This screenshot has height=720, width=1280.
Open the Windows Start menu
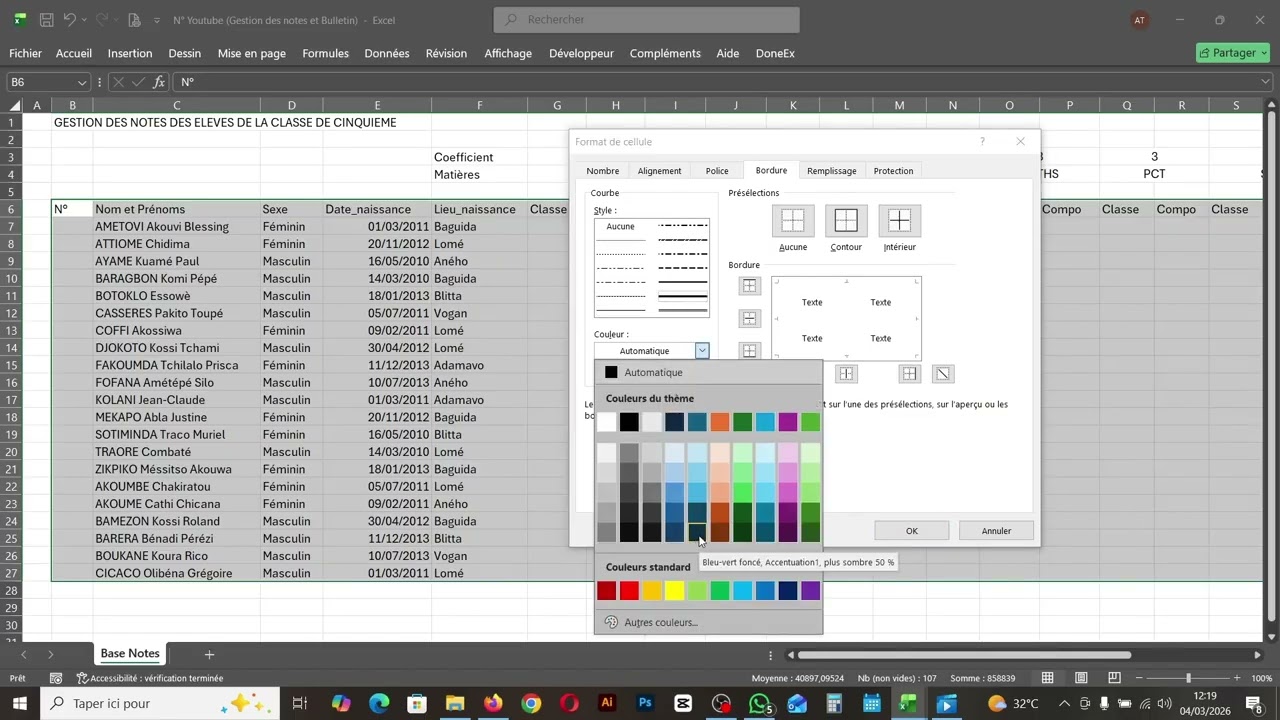click(19, 703)
